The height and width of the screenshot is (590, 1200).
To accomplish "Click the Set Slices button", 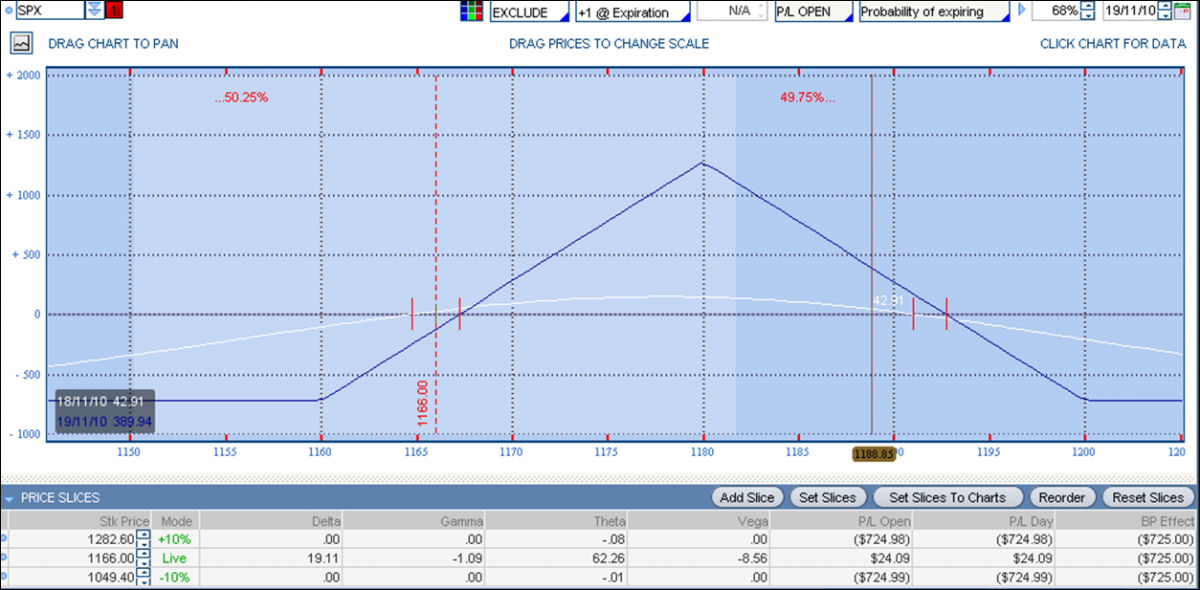I will 828,497.
